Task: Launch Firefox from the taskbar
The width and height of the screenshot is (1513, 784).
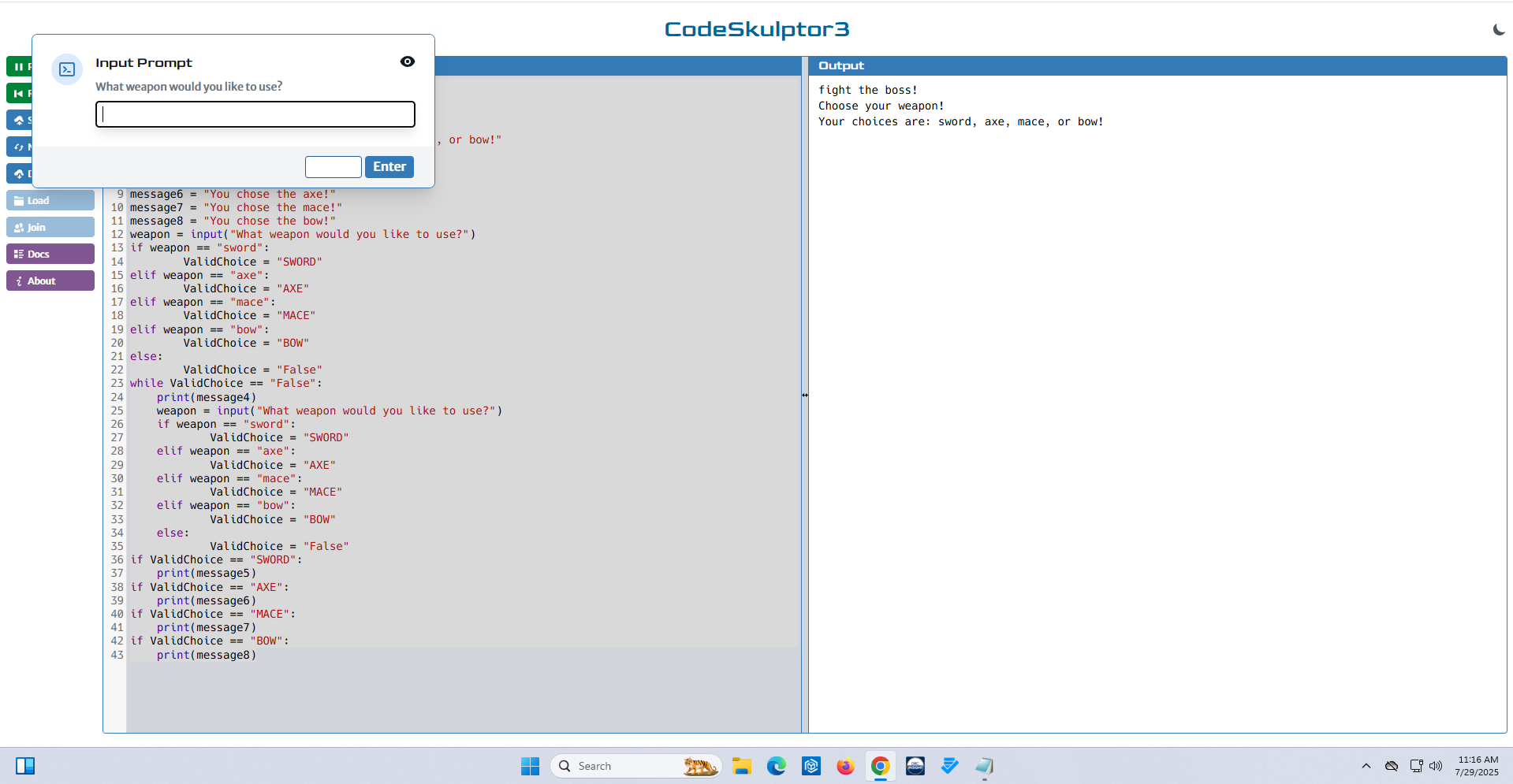Action: click(x=846, y=766)
